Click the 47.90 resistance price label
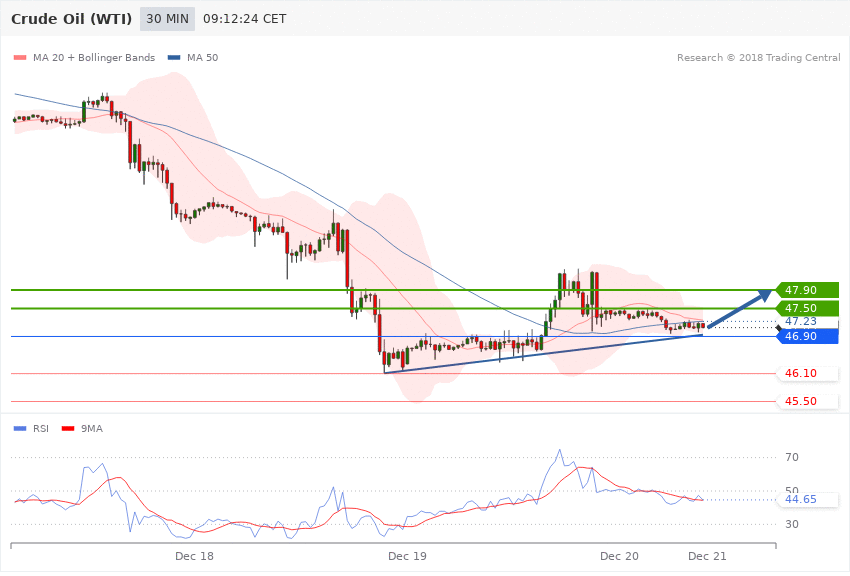850x576 pixels. point(807,290)
